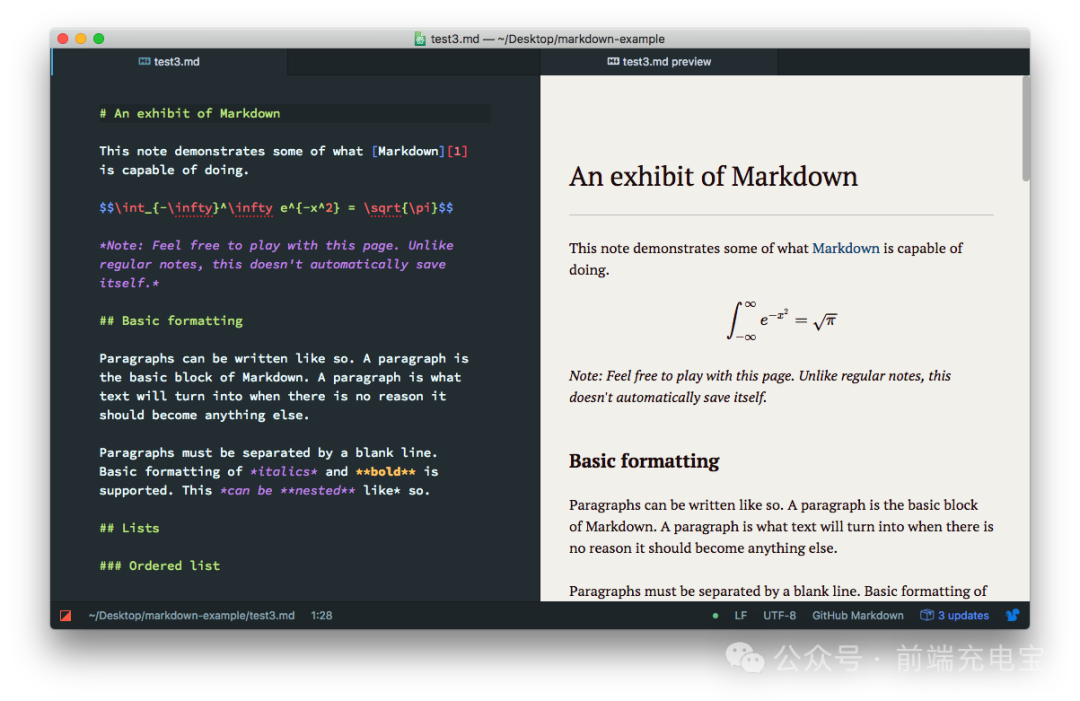
Task: Change the GitHub Markdown grammar selector
Action: click(858, 616)
